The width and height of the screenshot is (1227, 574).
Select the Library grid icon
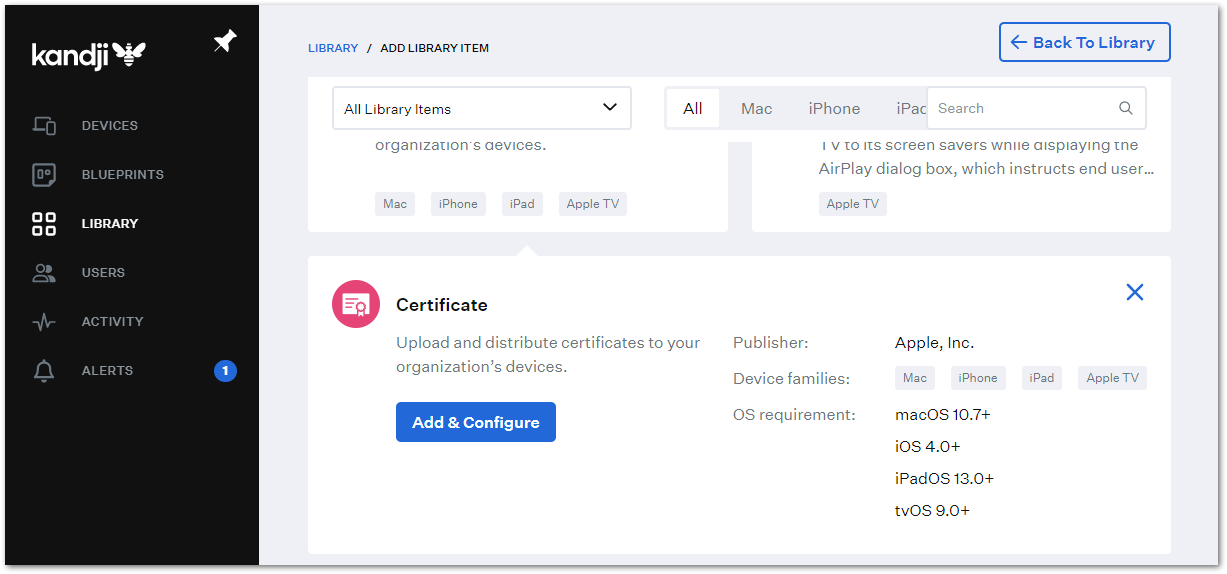[44, 224]
